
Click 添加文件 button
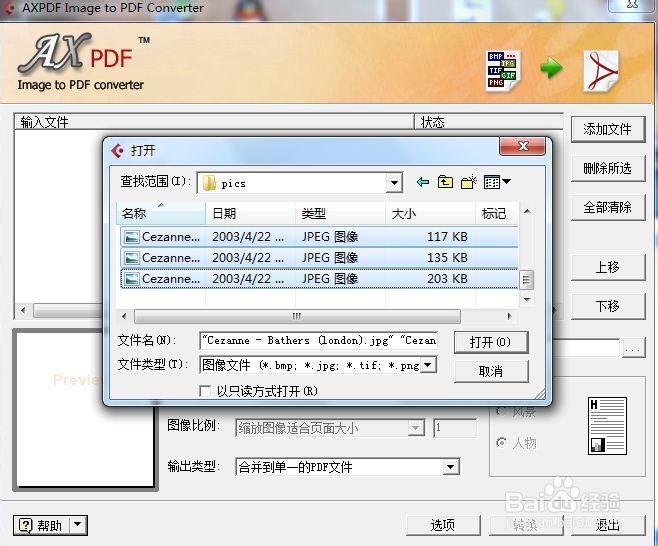(x=607, y=129)
